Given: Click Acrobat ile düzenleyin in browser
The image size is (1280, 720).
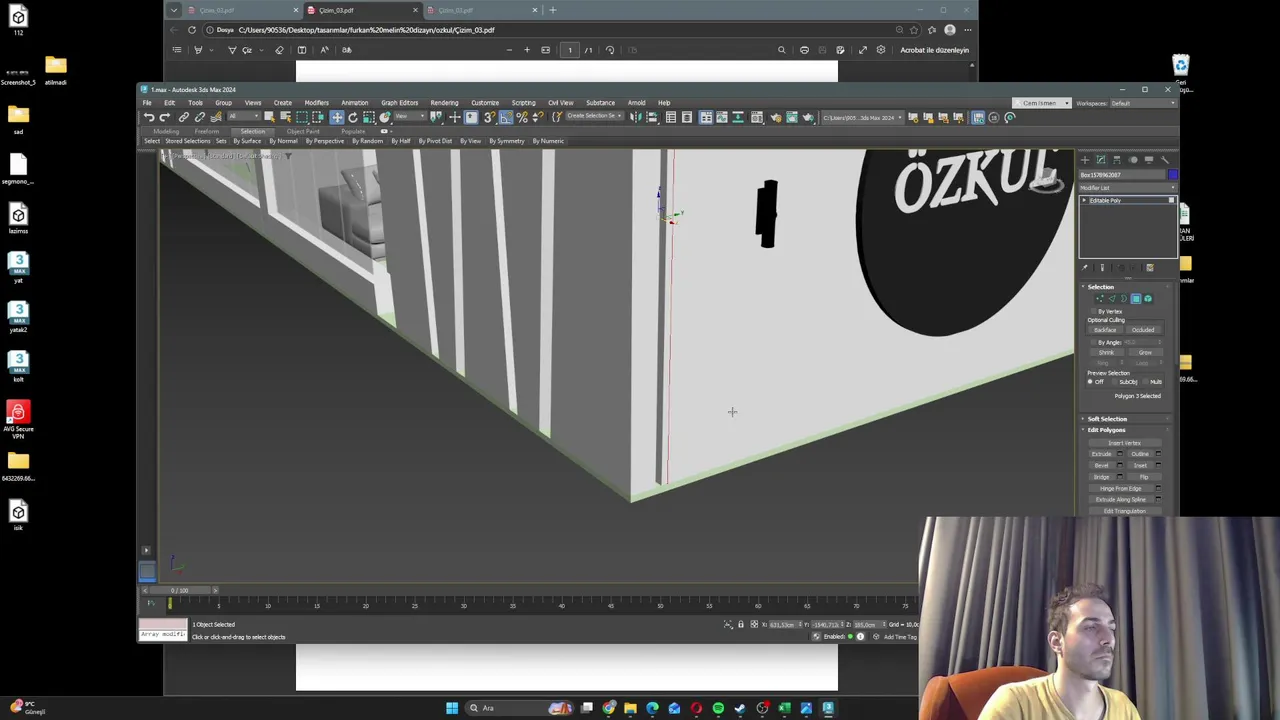Looking at the screenshot, I should pyautogui.click(x=934, y=50).
